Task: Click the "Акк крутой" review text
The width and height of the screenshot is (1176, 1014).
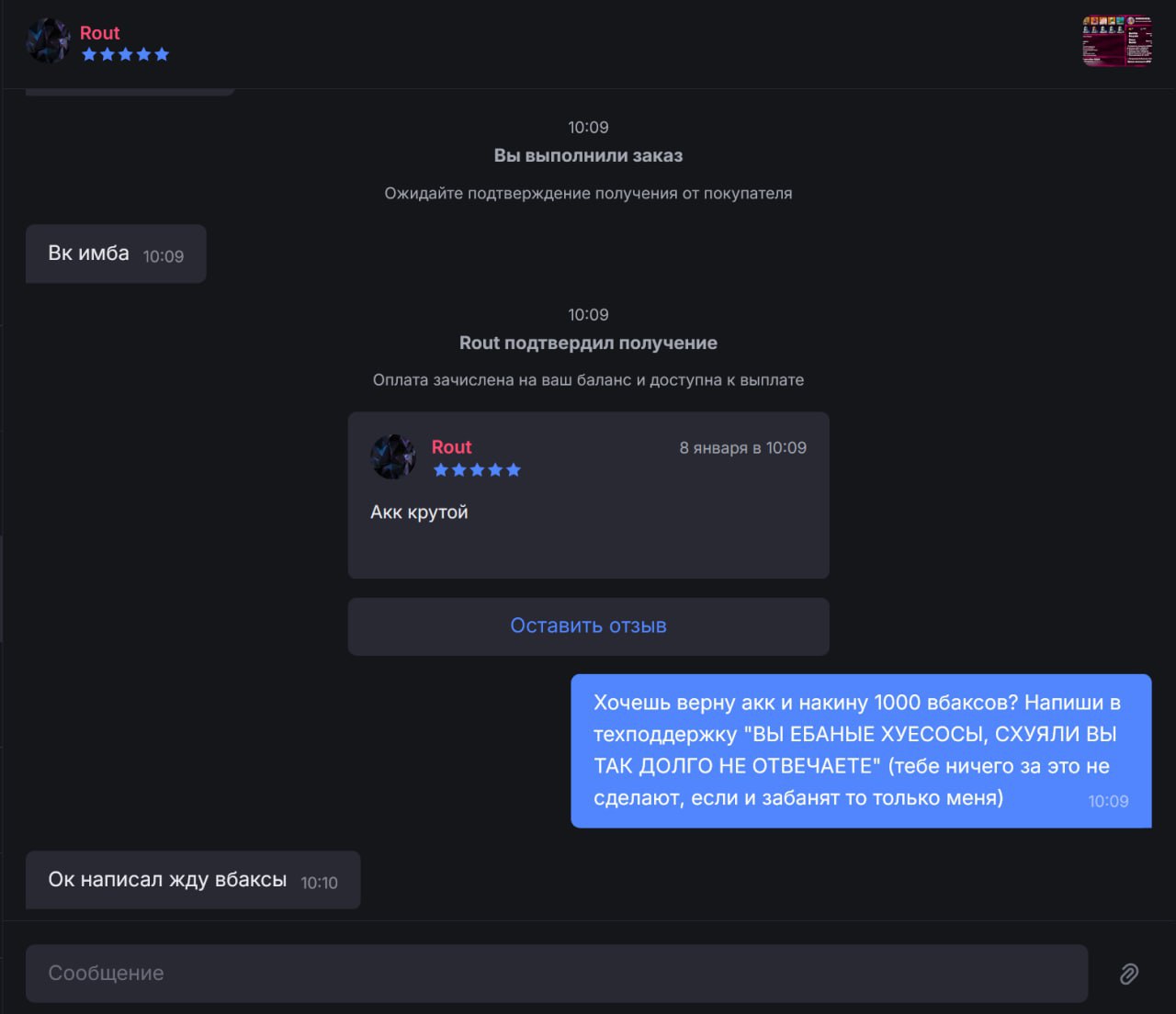Action: [419, 513]
